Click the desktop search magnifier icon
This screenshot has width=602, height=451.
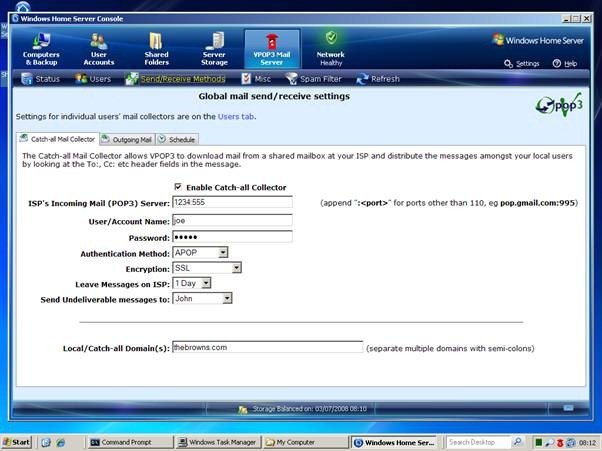coord(518,442)
